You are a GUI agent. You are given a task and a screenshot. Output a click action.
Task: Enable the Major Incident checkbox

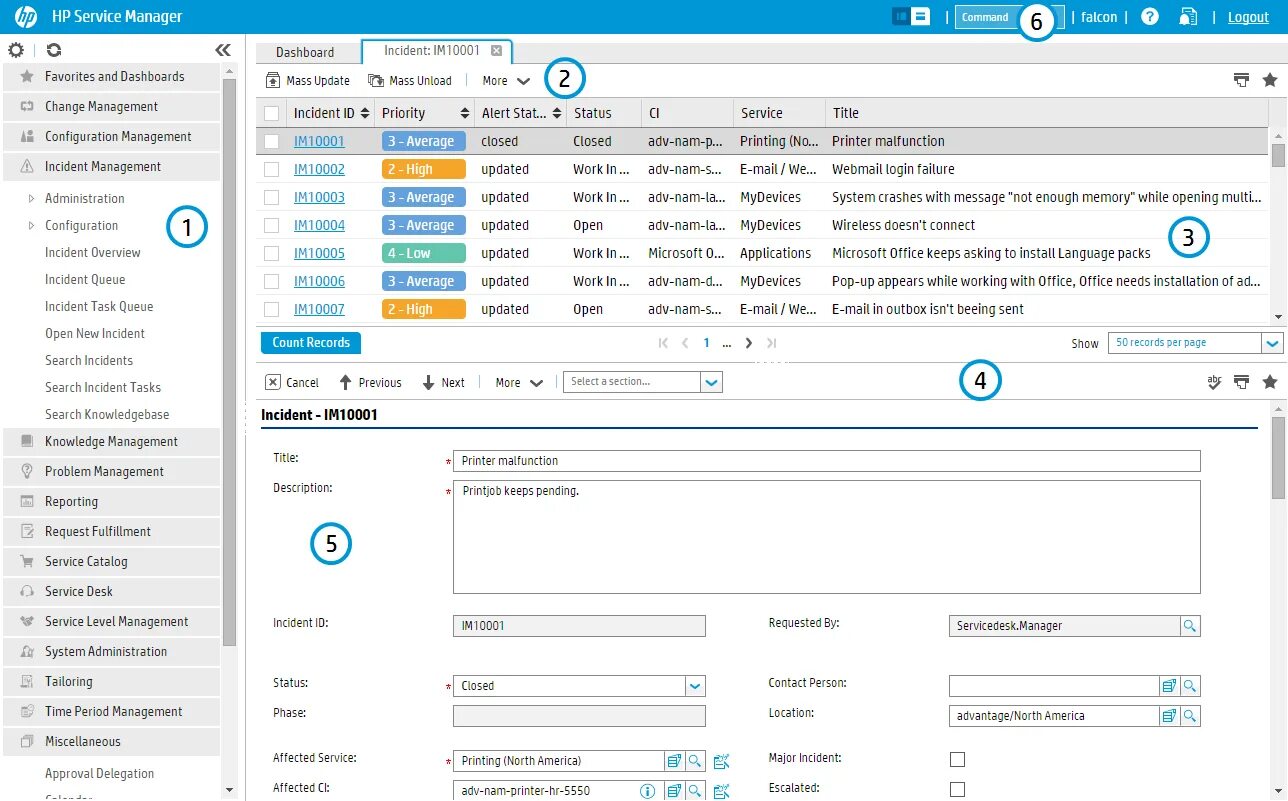point(957,759)
